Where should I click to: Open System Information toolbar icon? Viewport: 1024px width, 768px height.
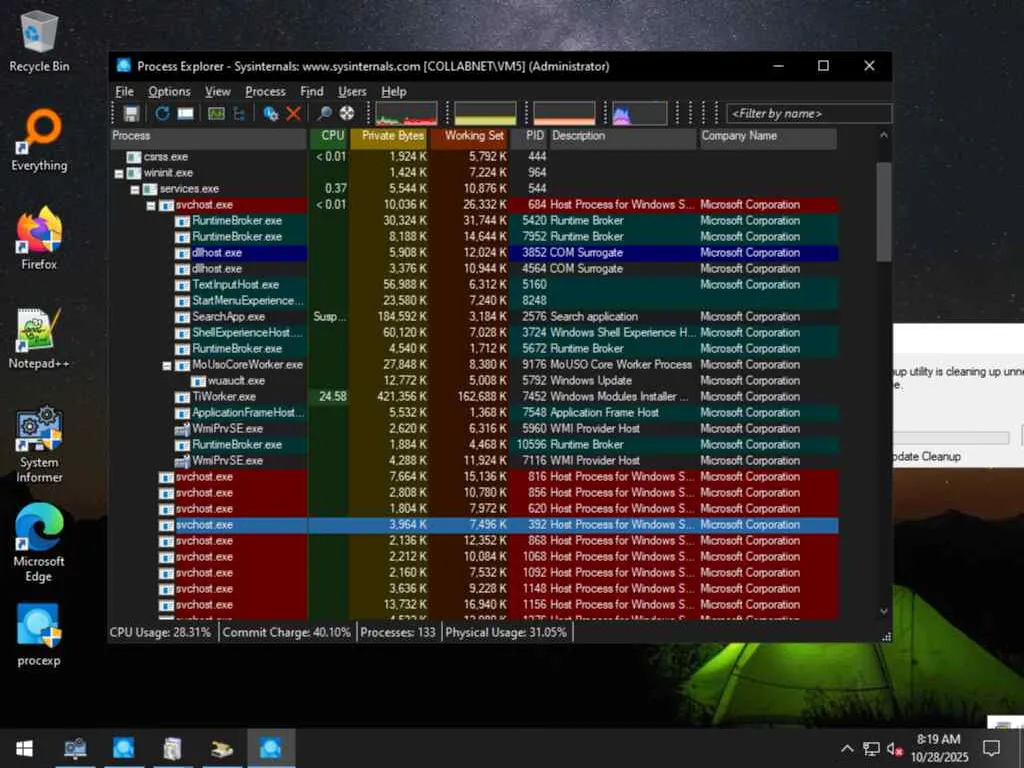(x=216, y=114)
